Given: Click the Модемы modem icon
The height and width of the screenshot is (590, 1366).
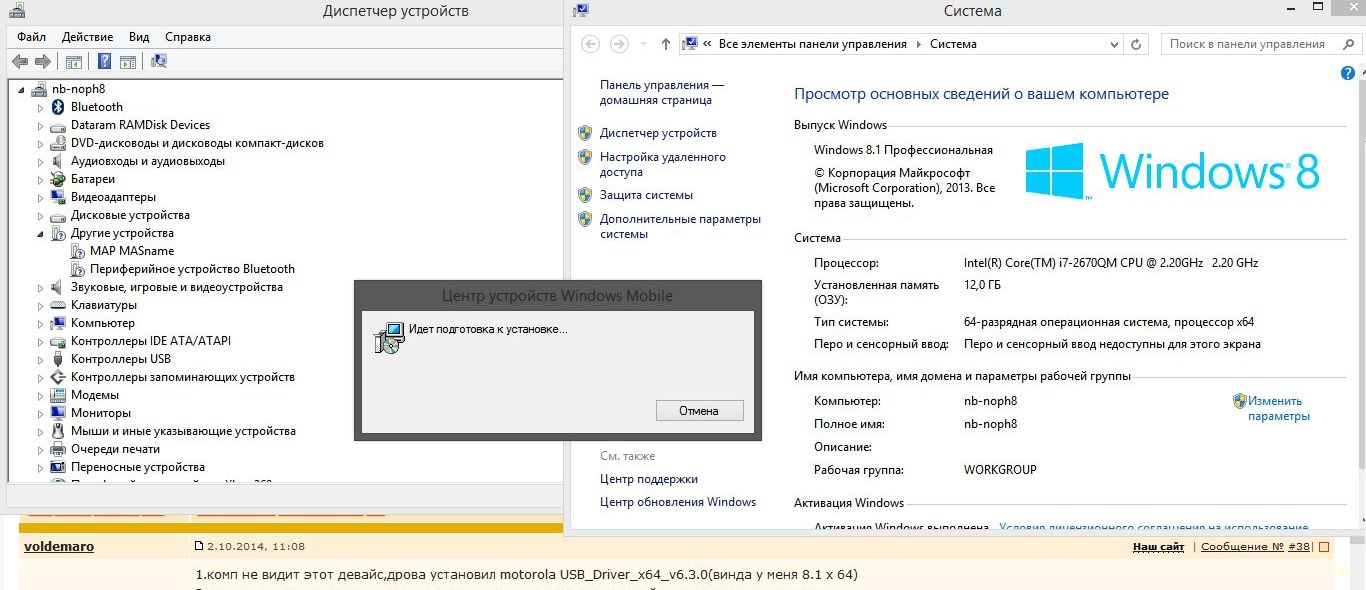Looking at the screenshot, I should (58, 395).
